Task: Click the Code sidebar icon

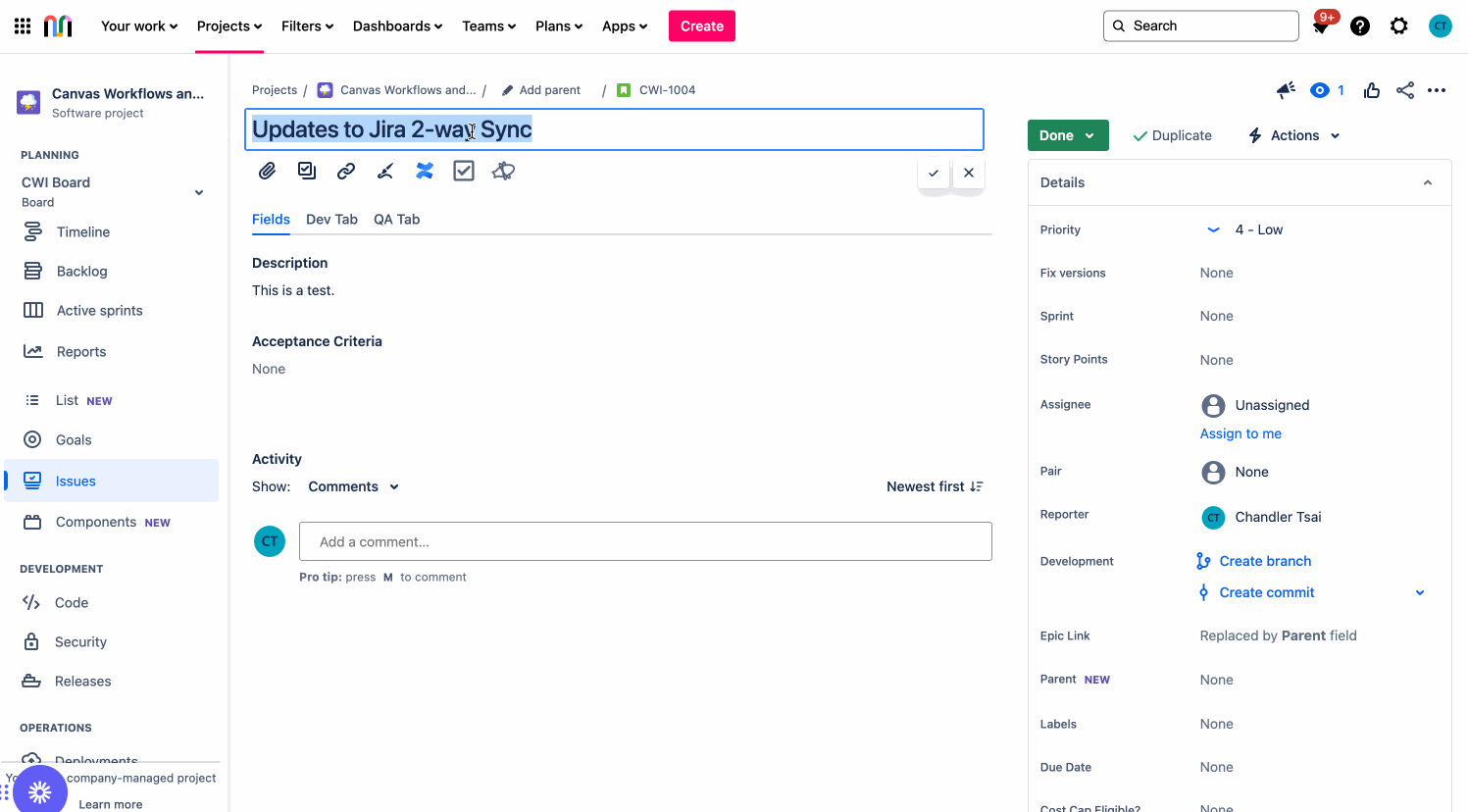Action: 31,602
